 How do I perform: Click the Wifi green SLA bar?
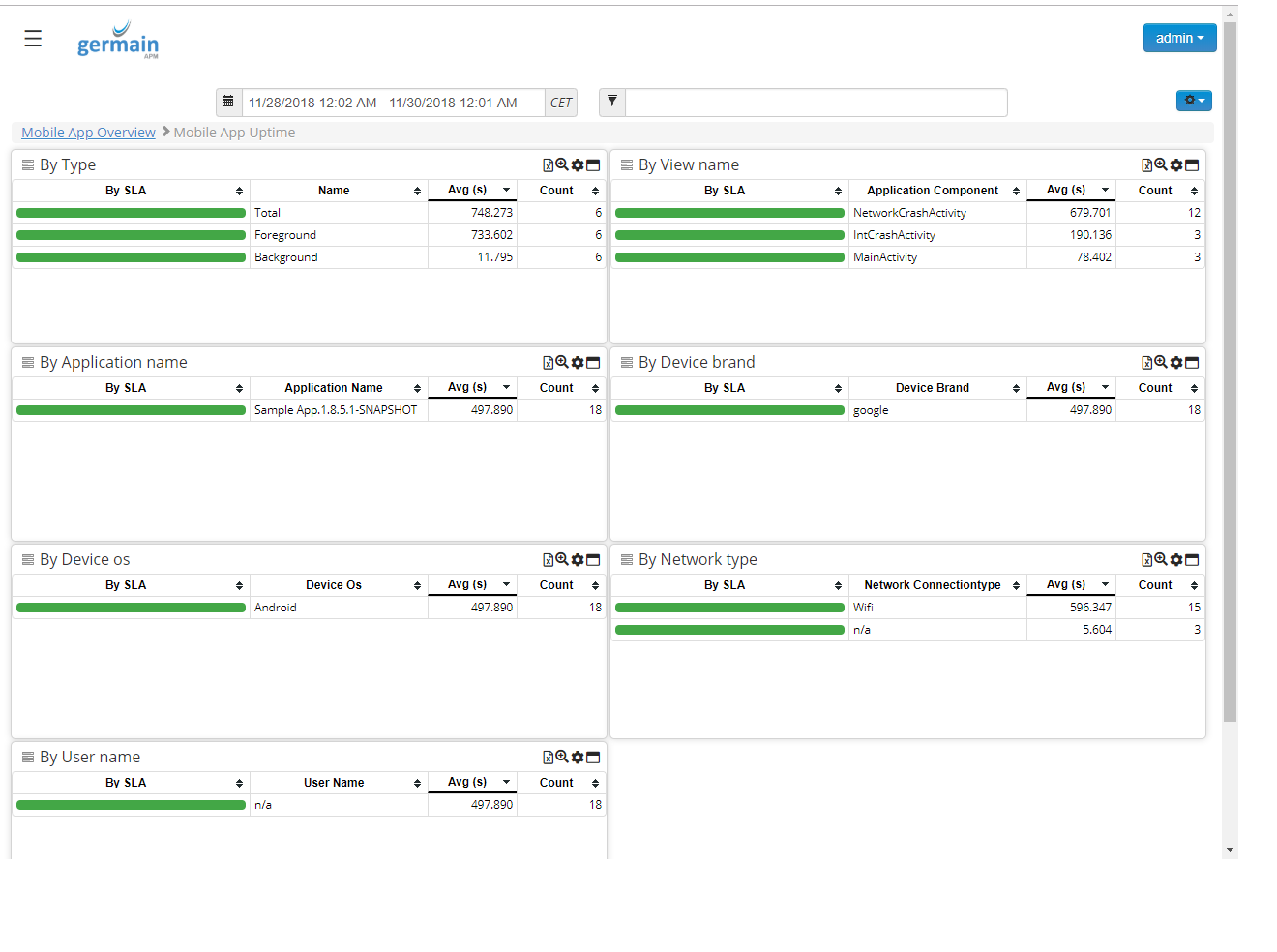click(729, 608)
